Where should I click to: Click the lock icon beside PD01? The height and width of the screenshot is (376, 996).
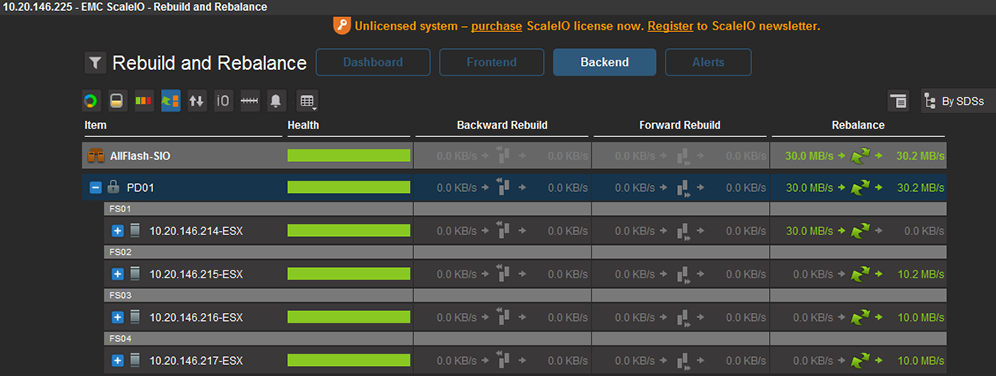pyautogui.click(x=113, y=187)
